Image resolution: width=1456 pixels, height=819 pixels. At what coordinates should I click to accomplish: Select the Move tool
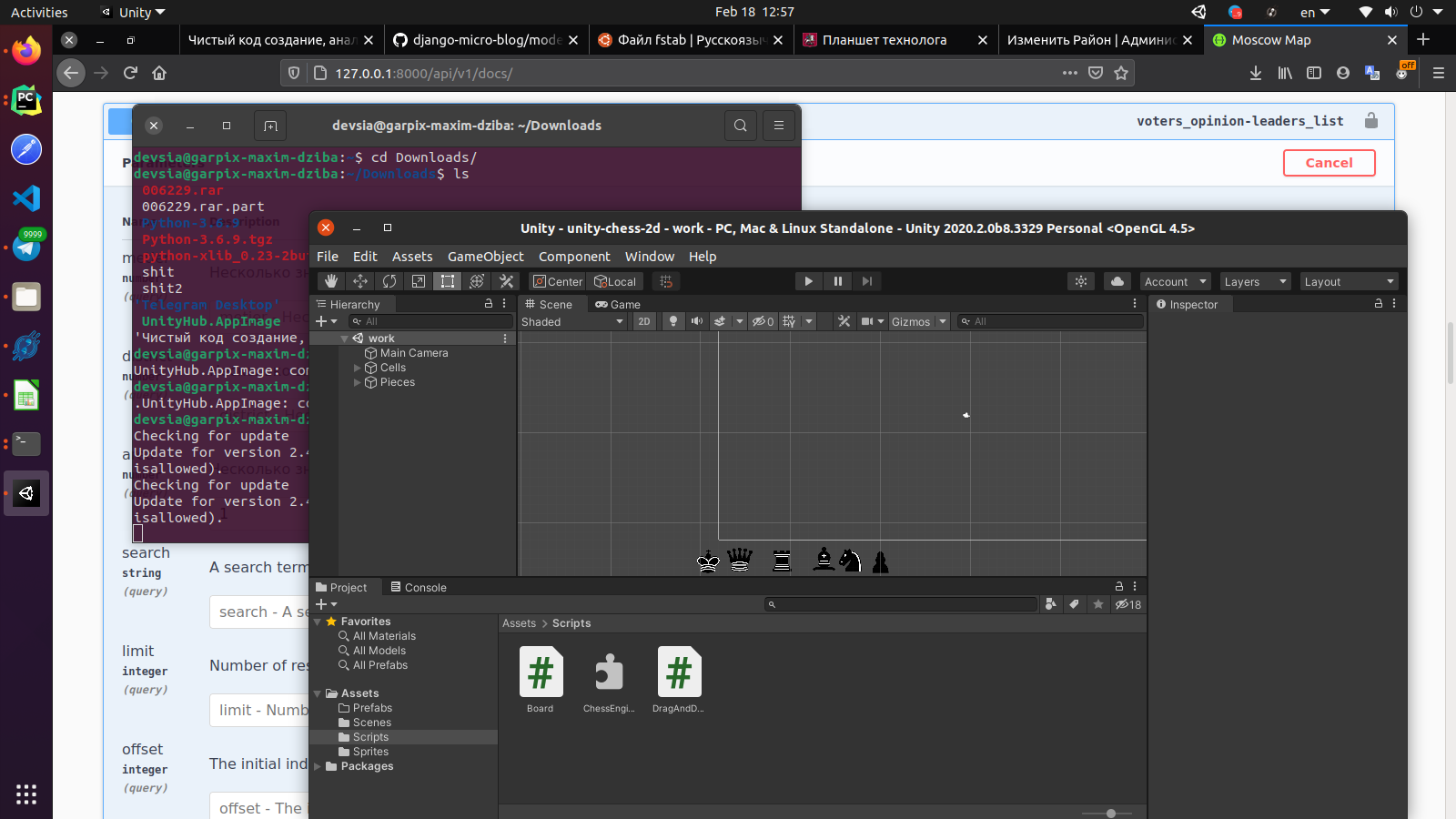click(360, 281)
